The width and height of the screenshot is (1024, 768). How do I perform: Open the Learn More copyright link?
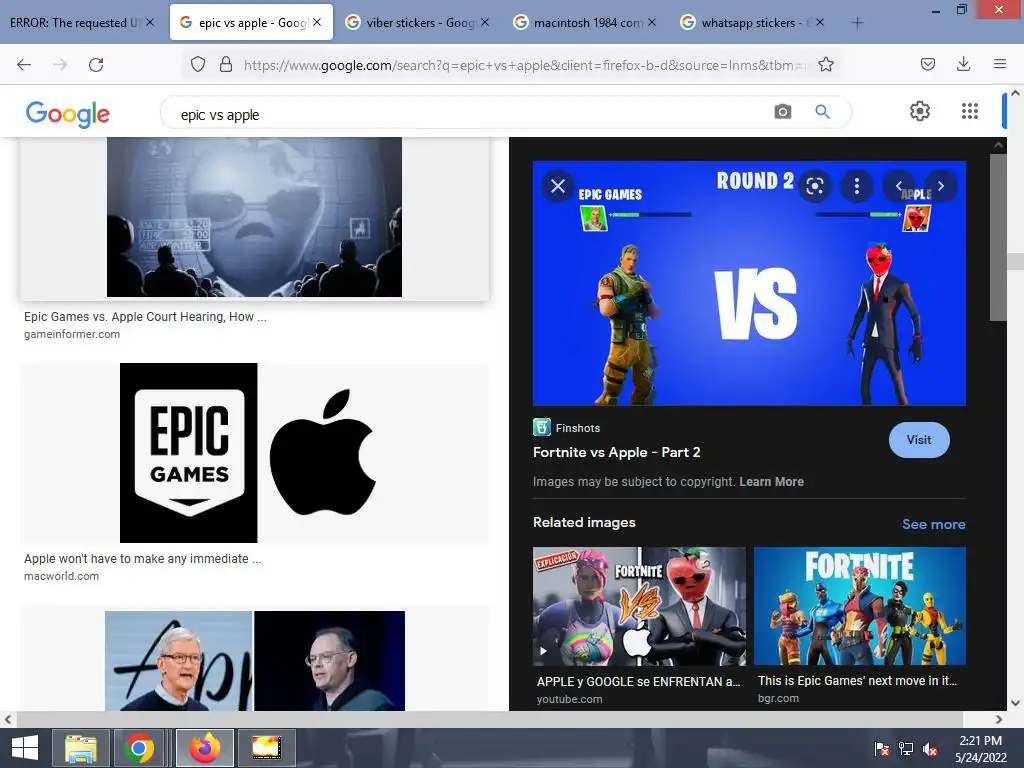click(771, 482)
